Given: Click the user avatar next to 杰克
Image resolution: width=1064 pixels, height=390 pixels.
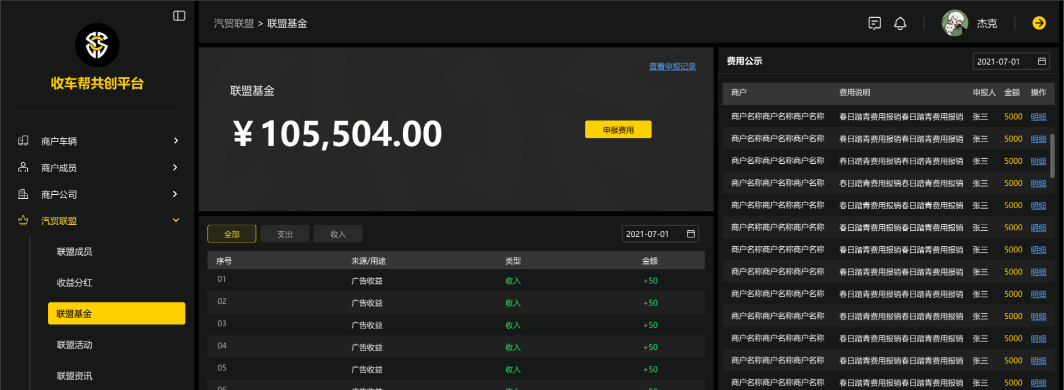Looking at the screenshot, I should point(955,23).
